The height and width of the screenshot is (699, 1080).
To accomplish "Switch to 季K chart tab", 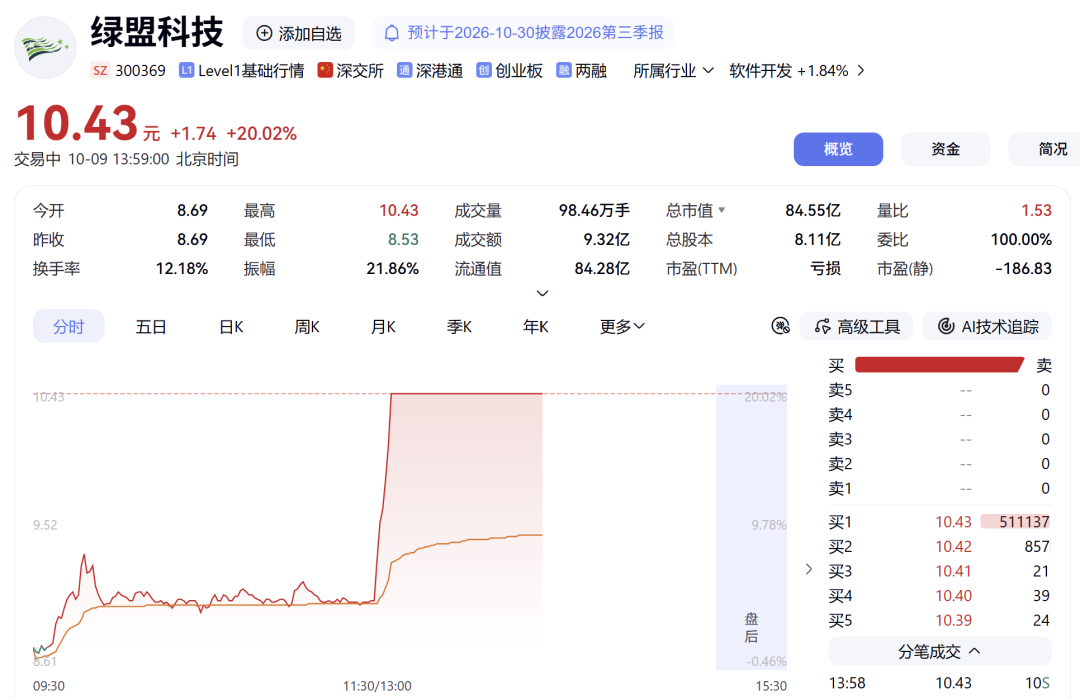I will [459, 326].
